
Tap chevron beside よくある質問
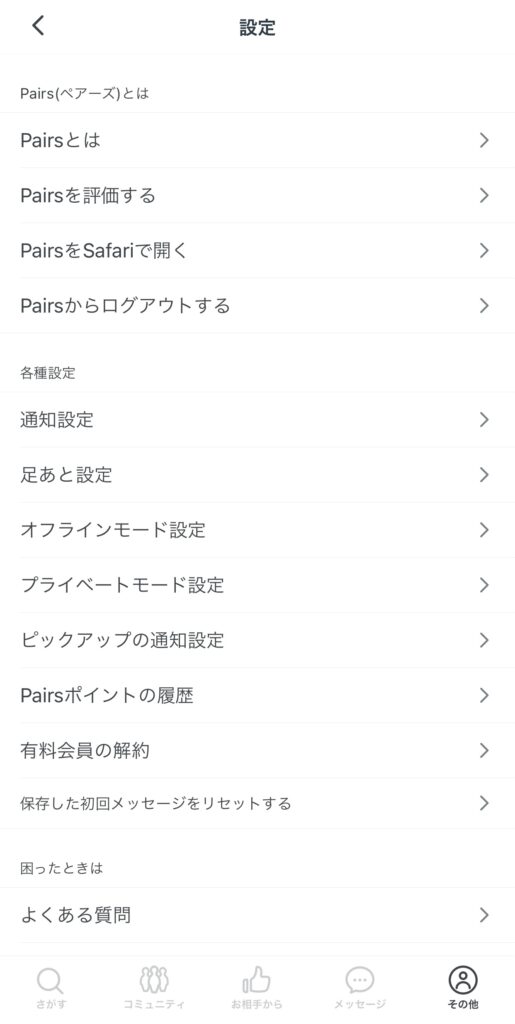click(x=484, y=915)
